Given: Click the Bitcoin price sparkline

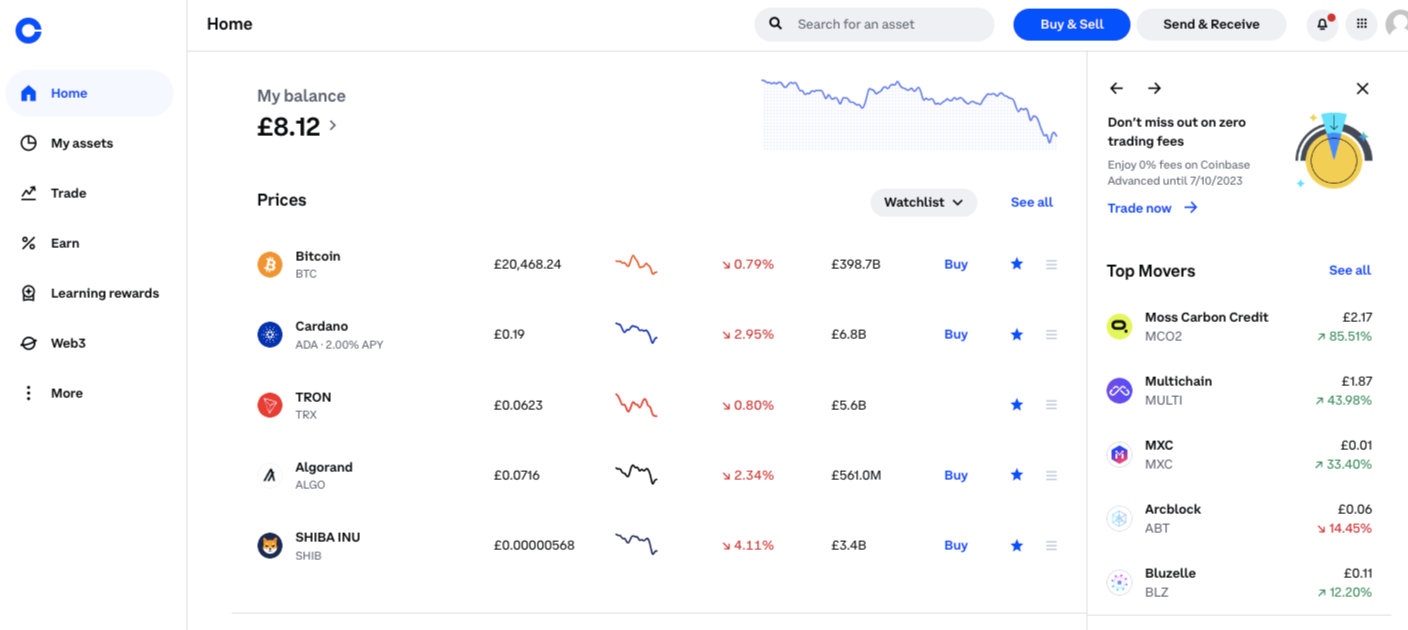Looking at the screenshot, I should tap(636, 265).
